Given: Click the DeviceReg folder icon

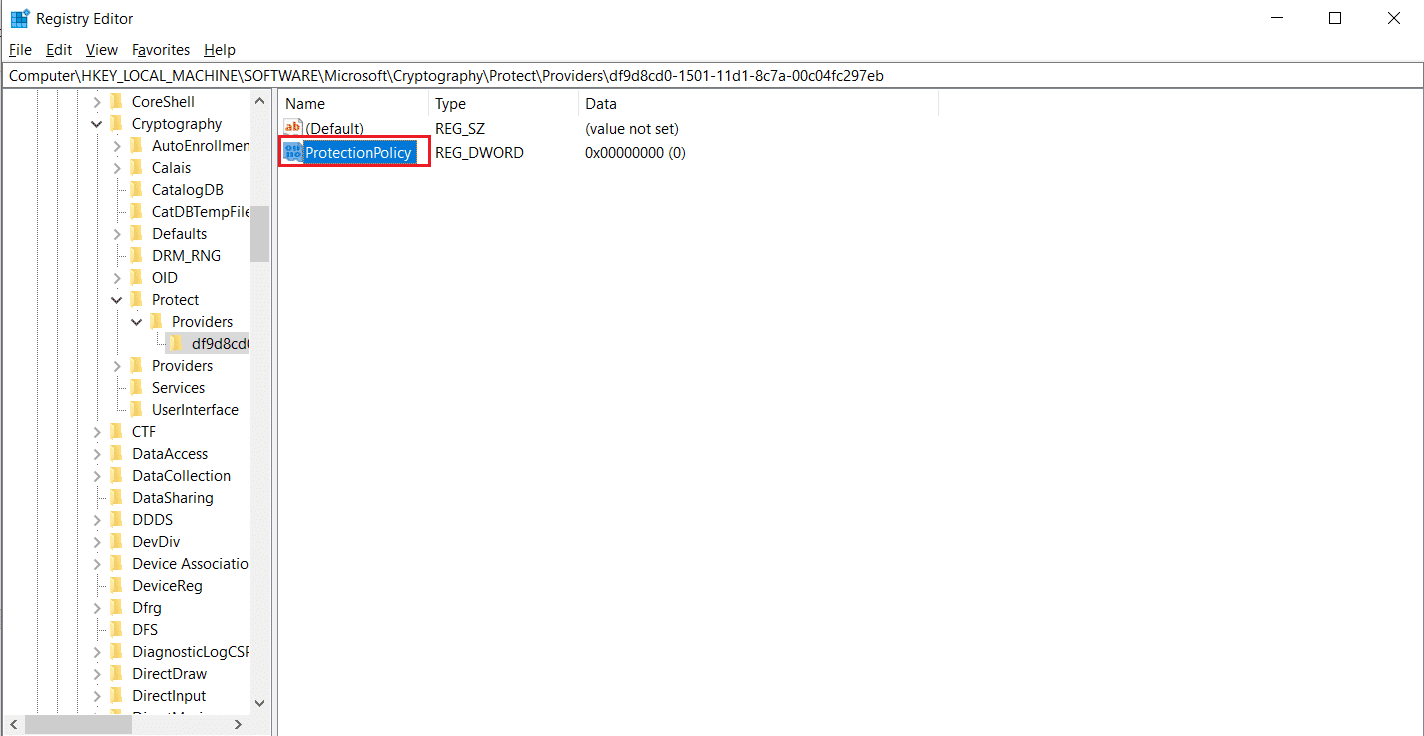Looking at the screenshot, I should tap(116, 586).
